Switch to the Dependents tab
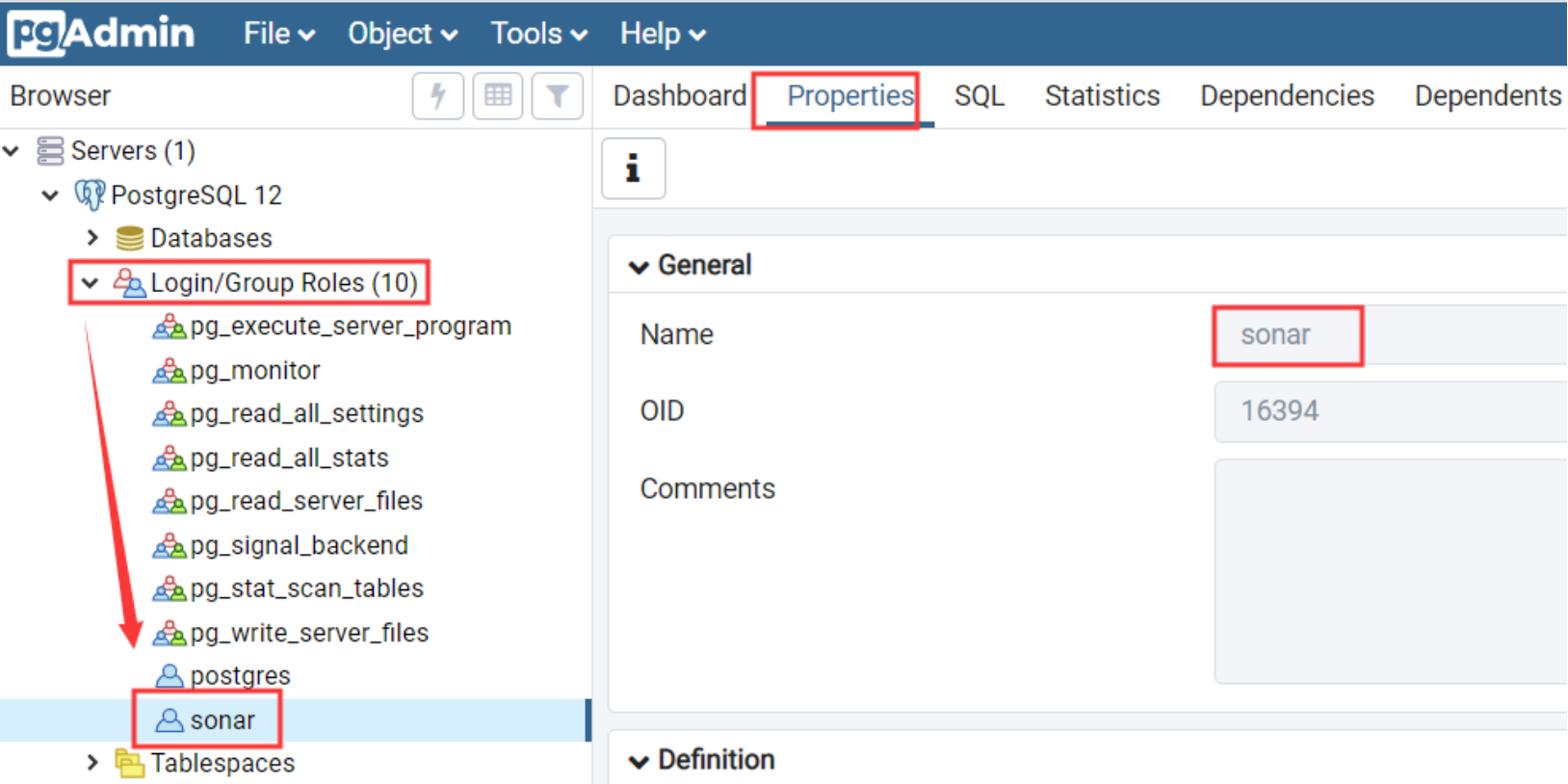 click(x=1488, y=96)
